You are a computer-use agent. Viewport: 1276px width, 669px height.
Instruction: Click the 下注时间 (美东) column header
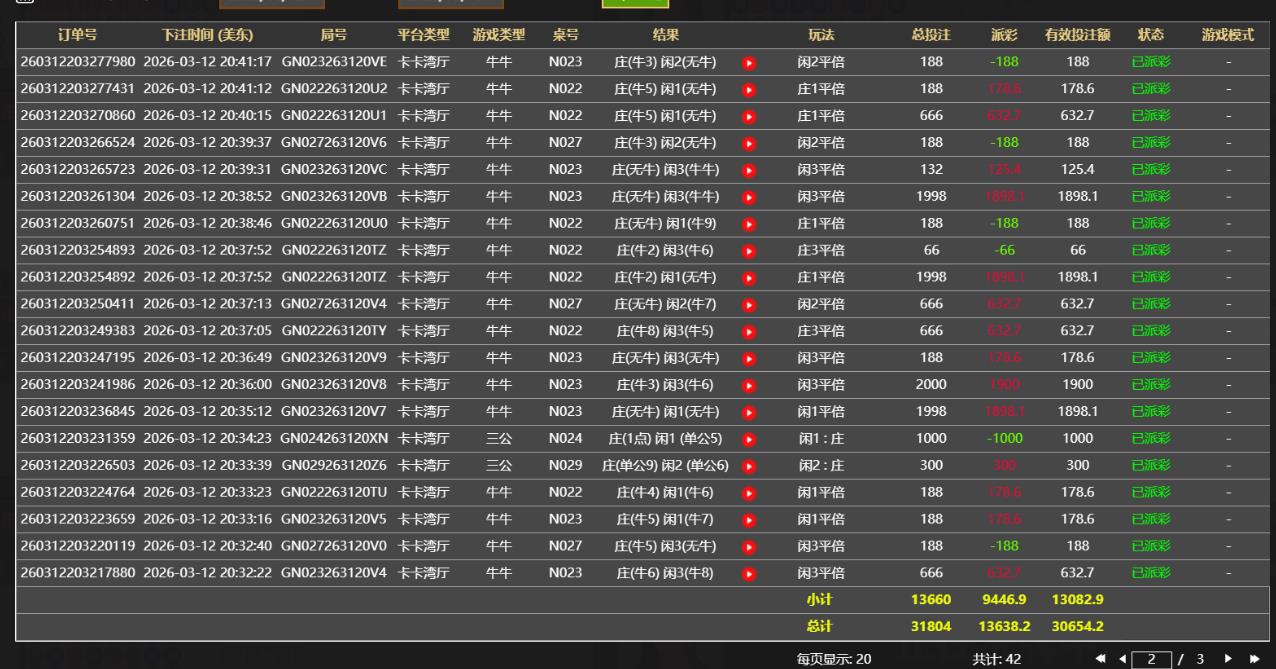[x=208, y=35]
